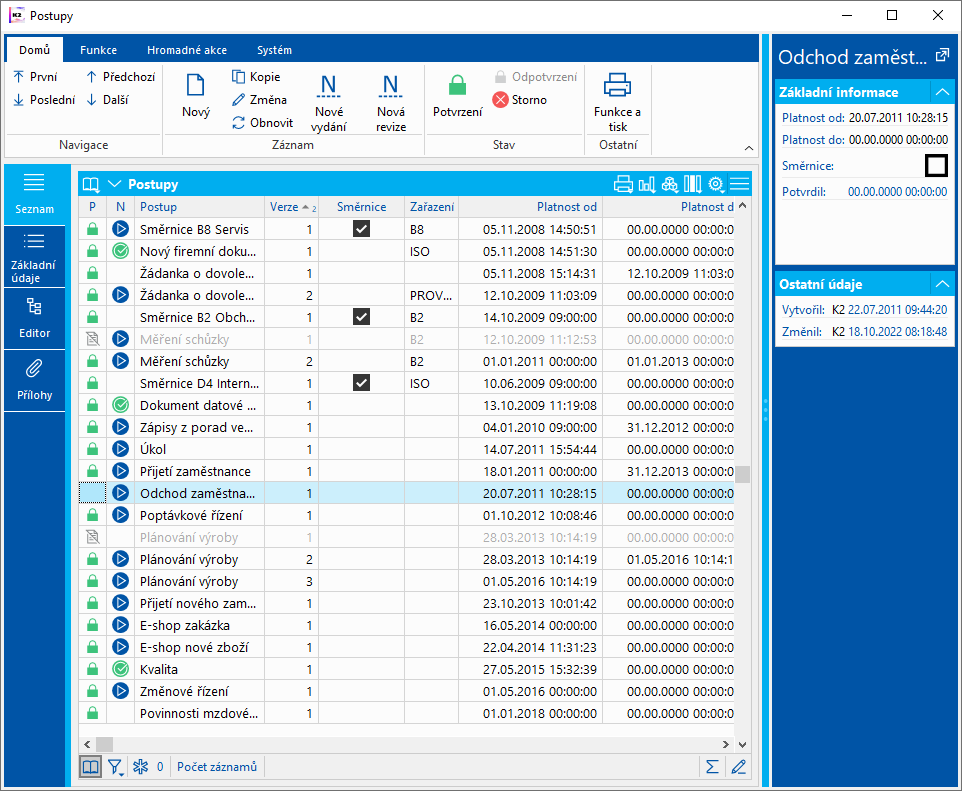
Task: Open the Systém ribbon tab
Action: pyautogui.click(x=274, y=50)
